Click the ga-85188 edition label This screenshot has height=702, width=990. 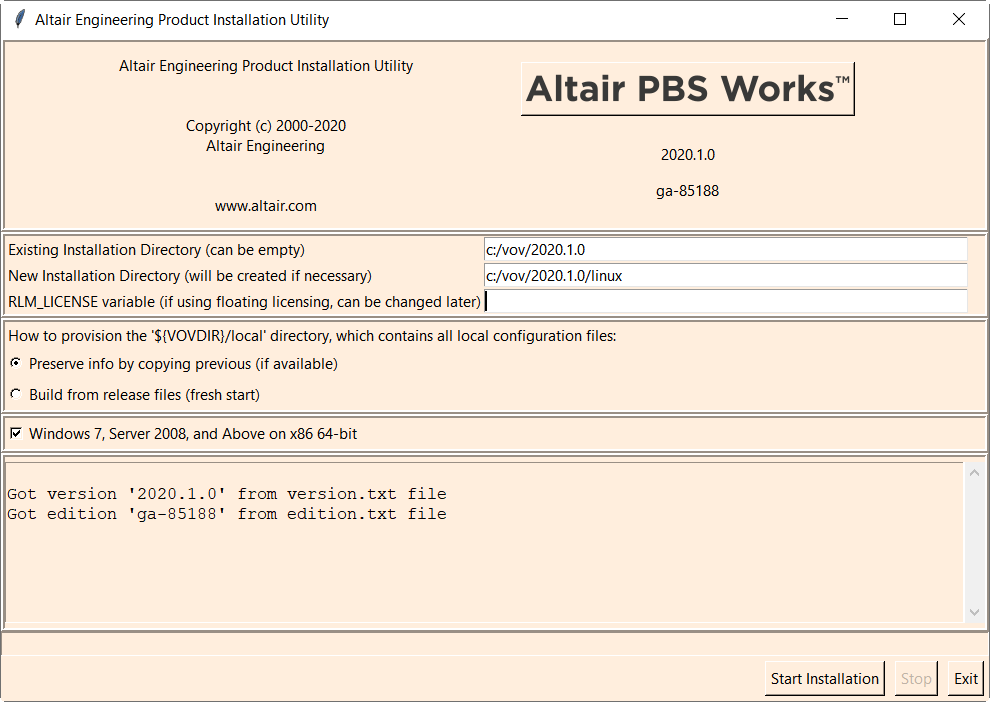click(x=687, y=191)
